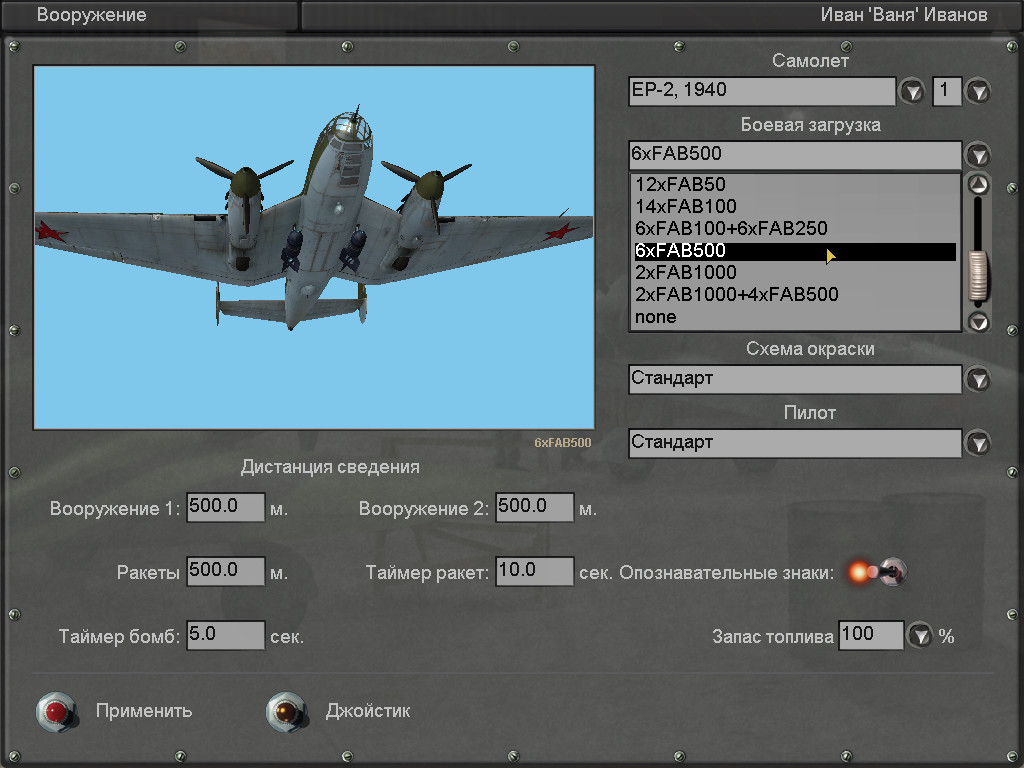
Task: Open the Схема окраски dropdown arrow
Action: pyautogui.click(x=977, y=379)
